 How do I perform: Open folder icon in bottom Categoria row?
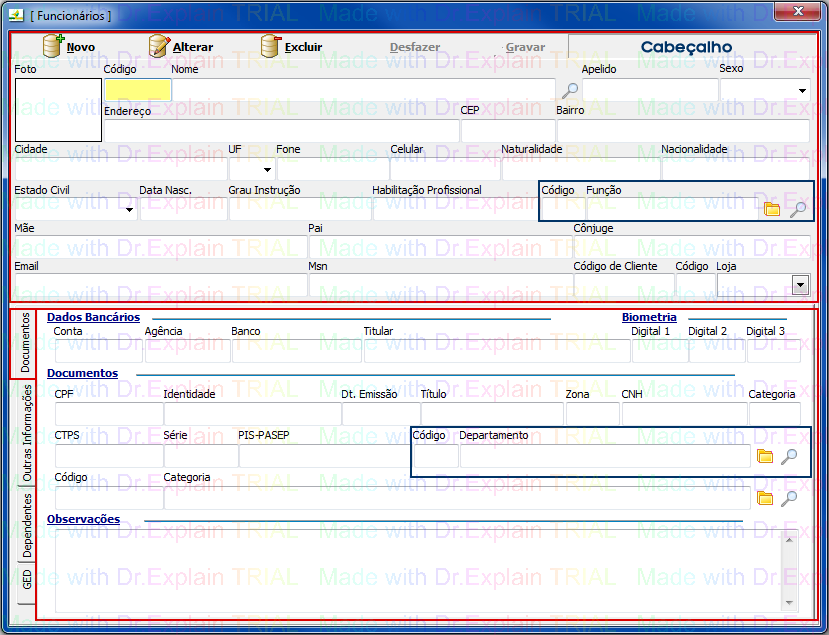point(765,498)
